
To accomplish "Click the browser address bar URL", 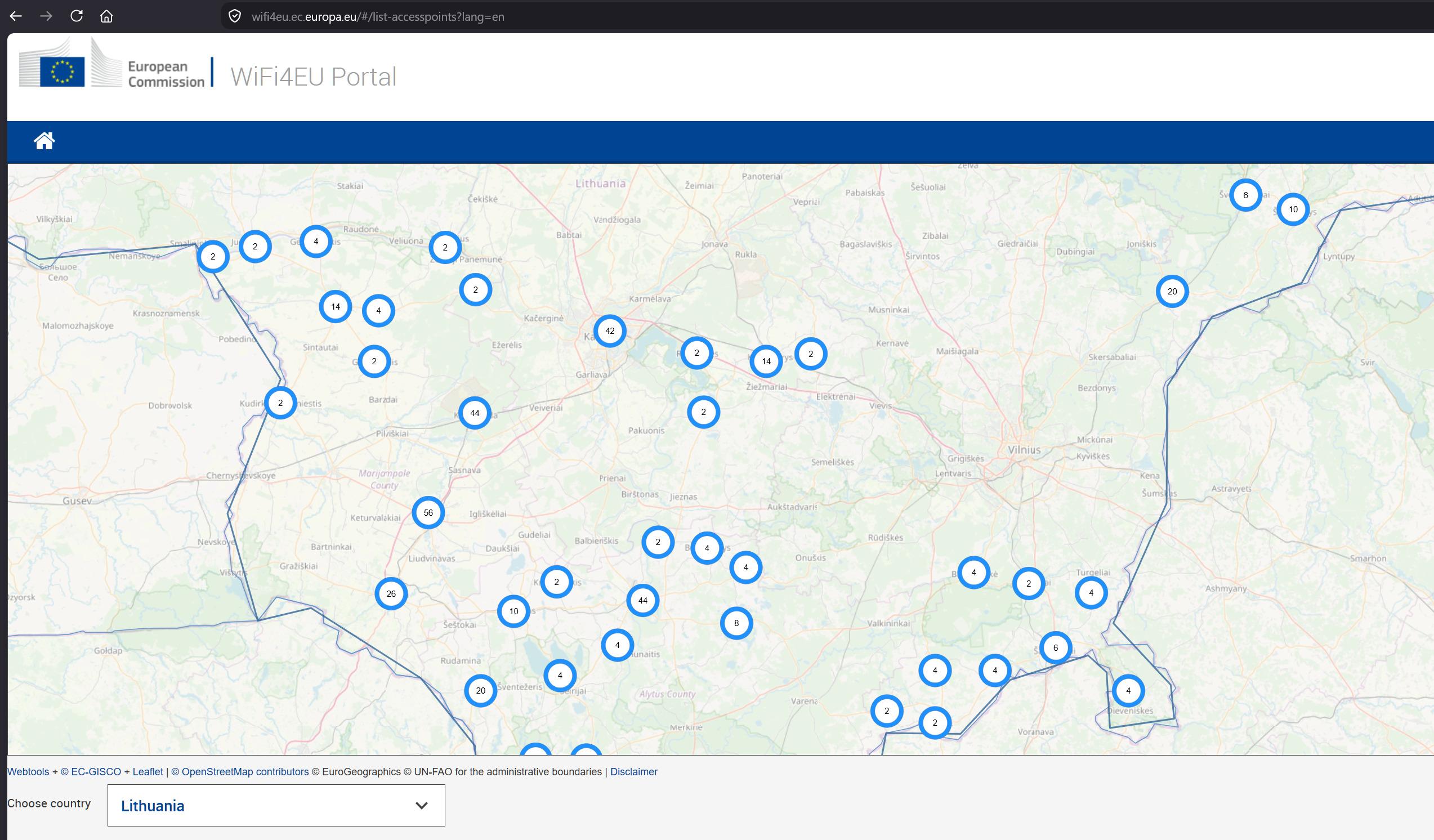I will coord(378,16).
